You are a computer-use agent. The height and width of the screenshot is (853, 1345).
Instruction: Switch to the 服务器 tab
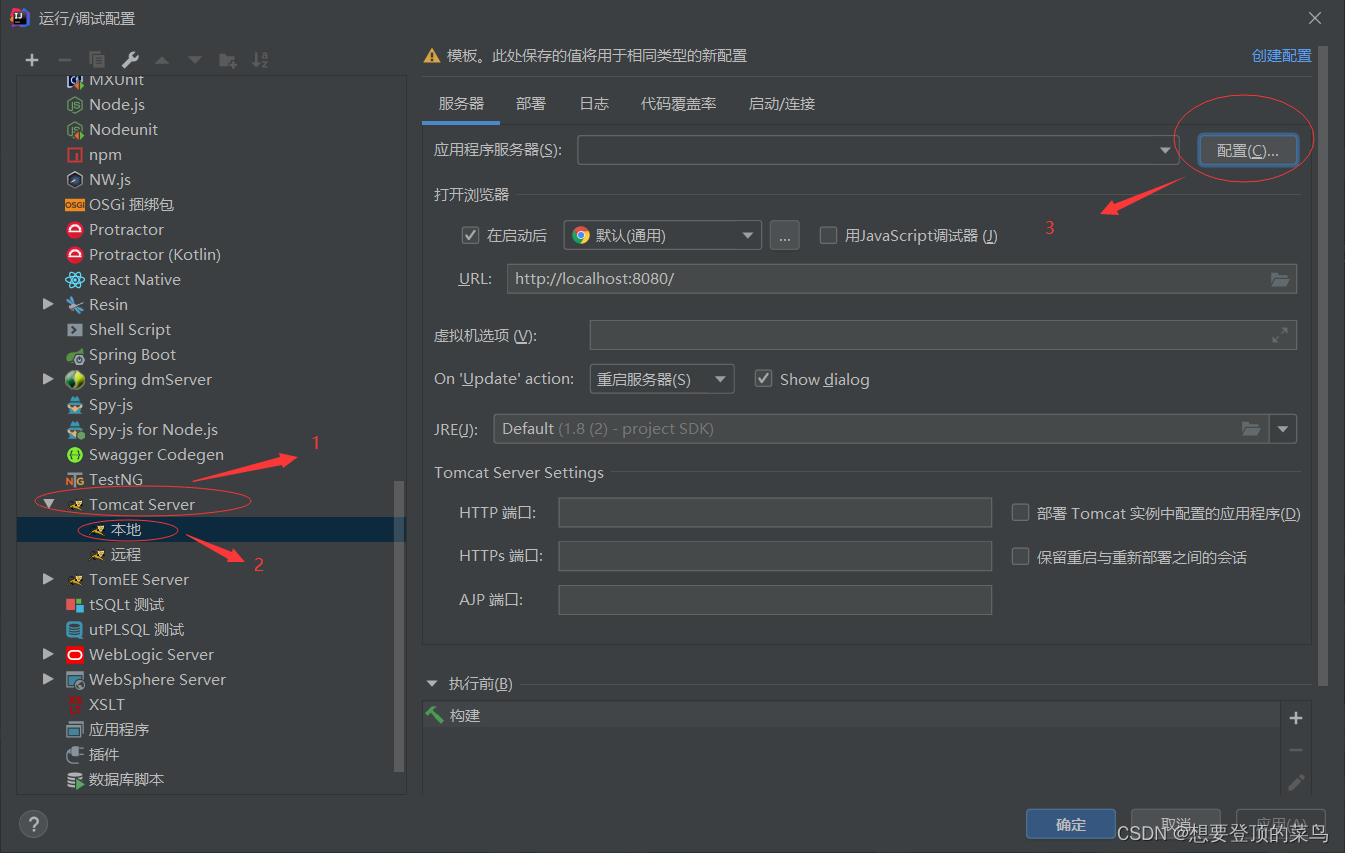[461, 104]
